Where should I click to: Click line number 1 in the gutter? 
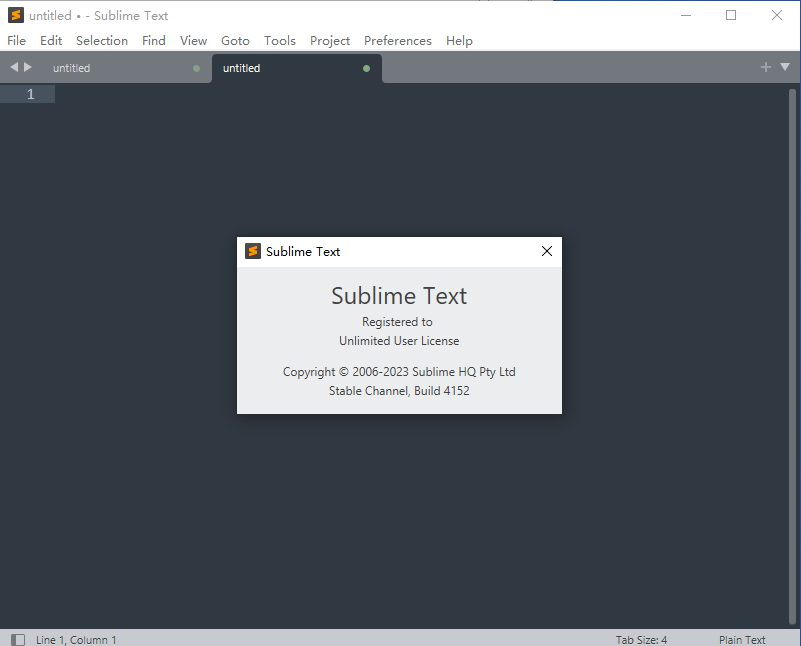[x=30, y=94]
